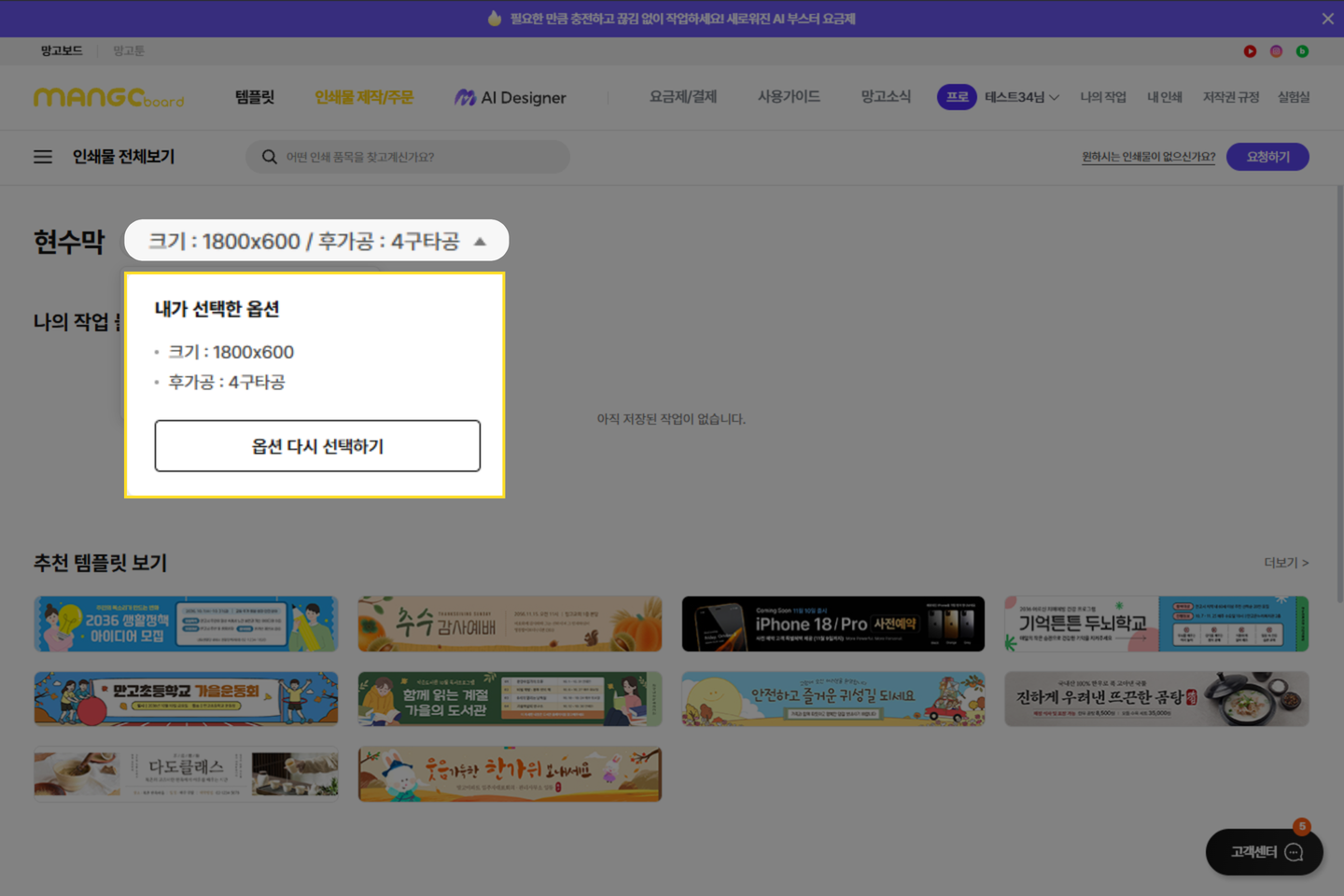The width and height of the screenshot is (1344, 896).
Task: Open the 뜨끈한 곰탕 banner template
Action: pos(1156,699)
